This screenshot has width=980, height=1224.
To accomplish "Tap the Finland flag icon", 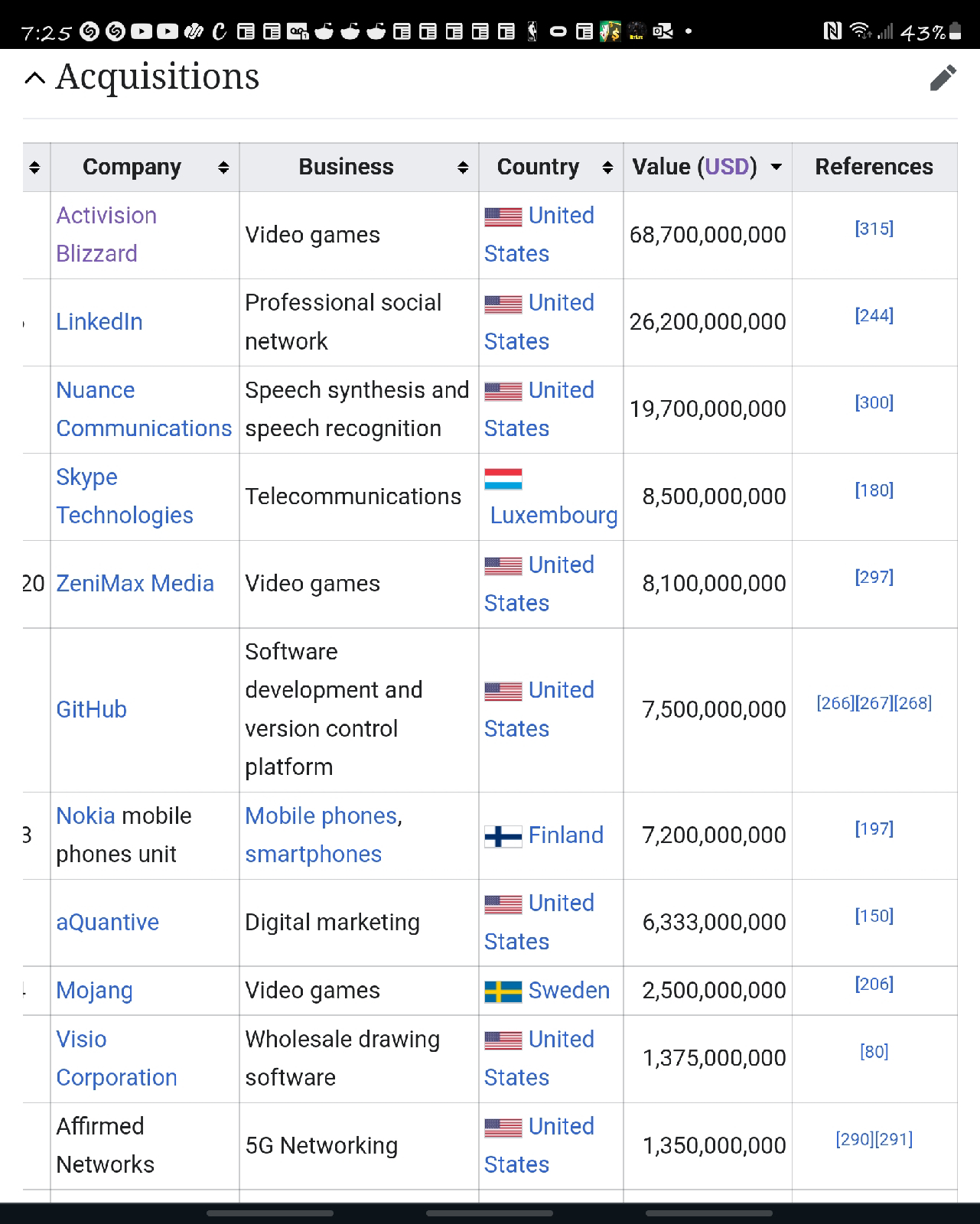I will 503,836.
